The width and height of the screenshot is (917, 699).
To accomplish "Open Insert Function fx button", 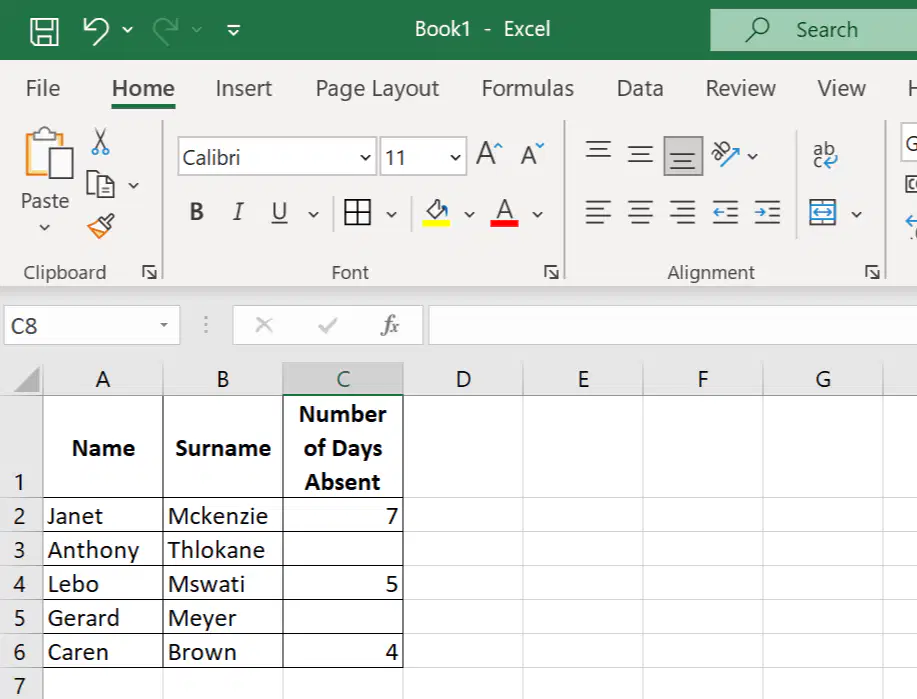I will coord(389,325).
